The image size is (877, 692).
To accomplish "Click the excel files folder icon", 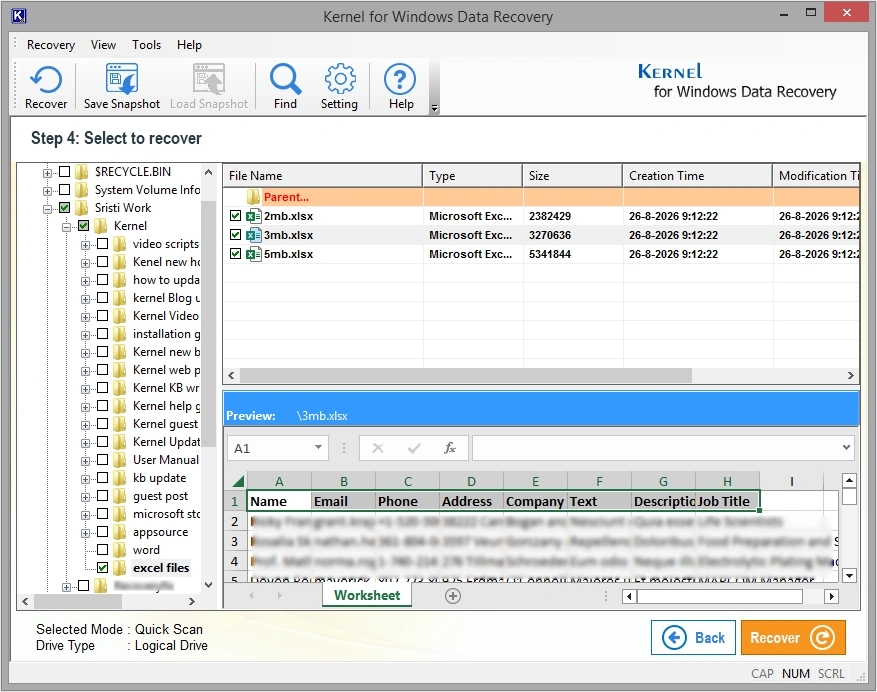I will [x=119, y=568].
